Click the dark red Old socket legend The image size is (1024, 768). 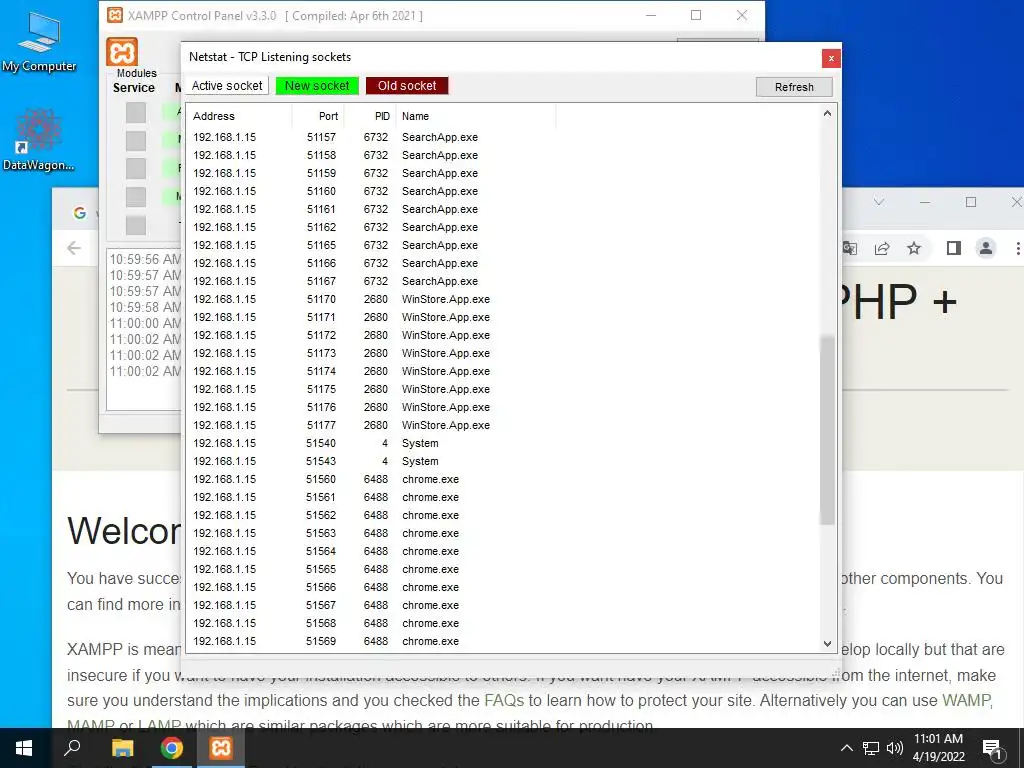click(407, 86)
